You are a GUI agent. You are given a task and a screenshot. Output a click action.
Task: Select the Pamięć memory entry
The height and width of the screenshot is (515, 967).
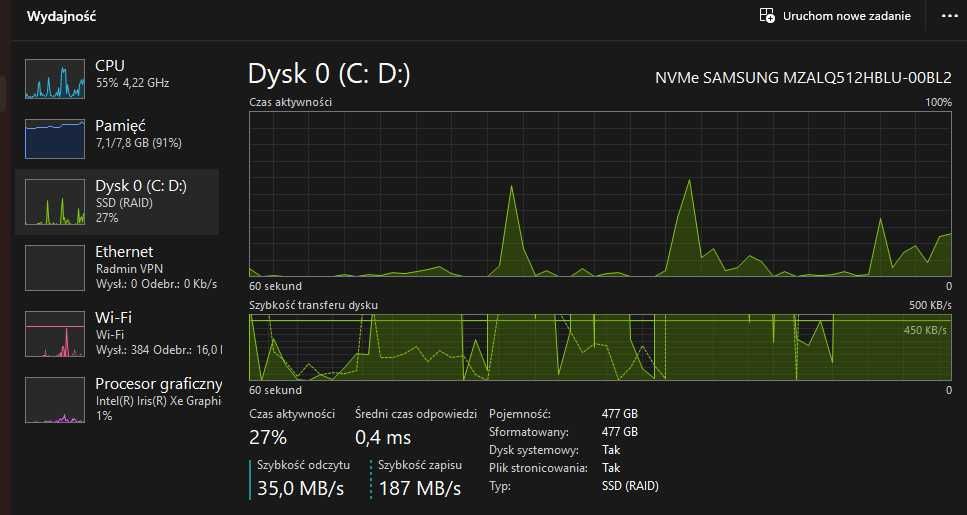click(117, 138)
